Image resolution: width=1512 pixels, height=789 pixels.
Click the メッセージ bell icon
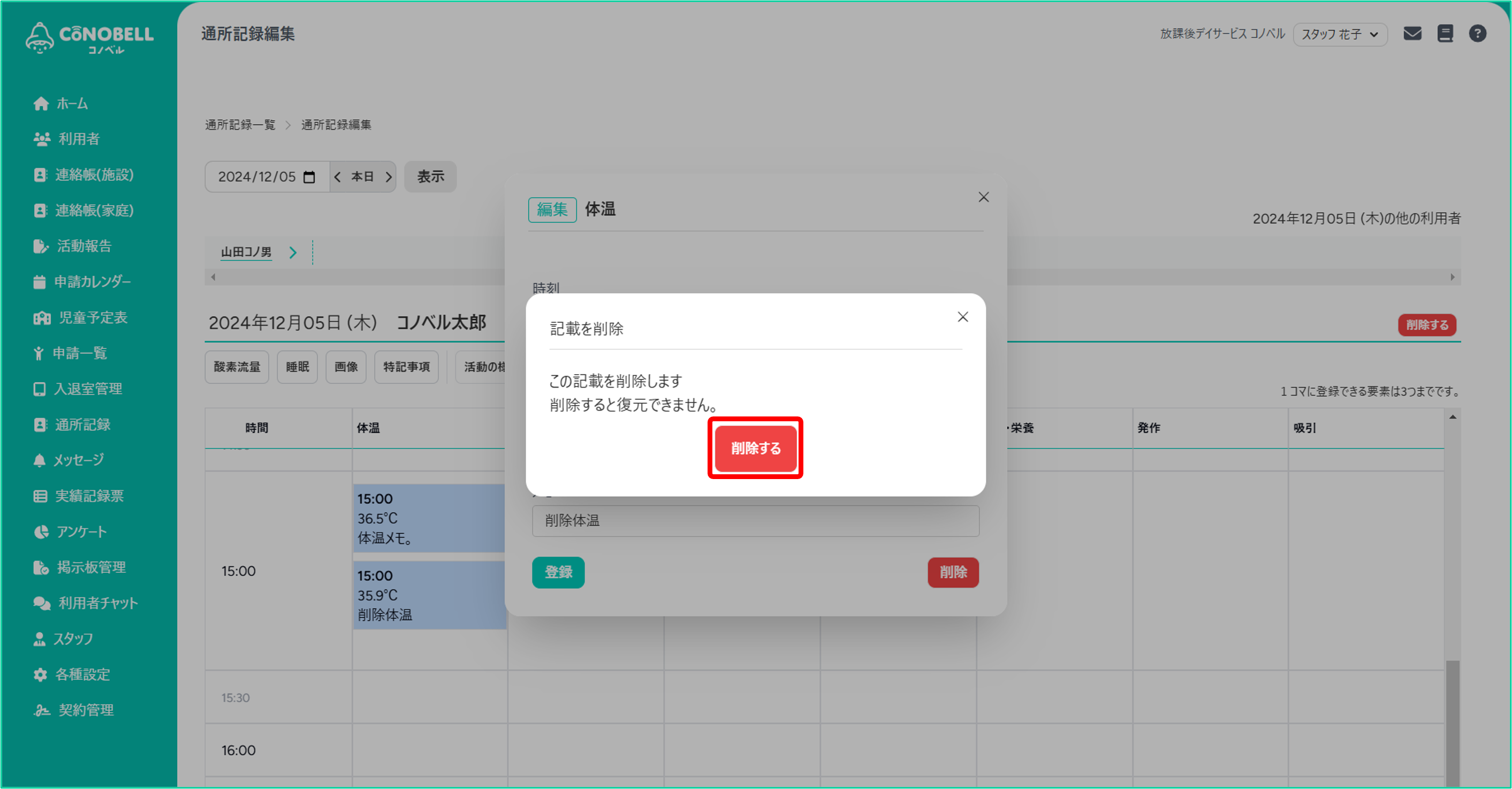click(39, 460)
